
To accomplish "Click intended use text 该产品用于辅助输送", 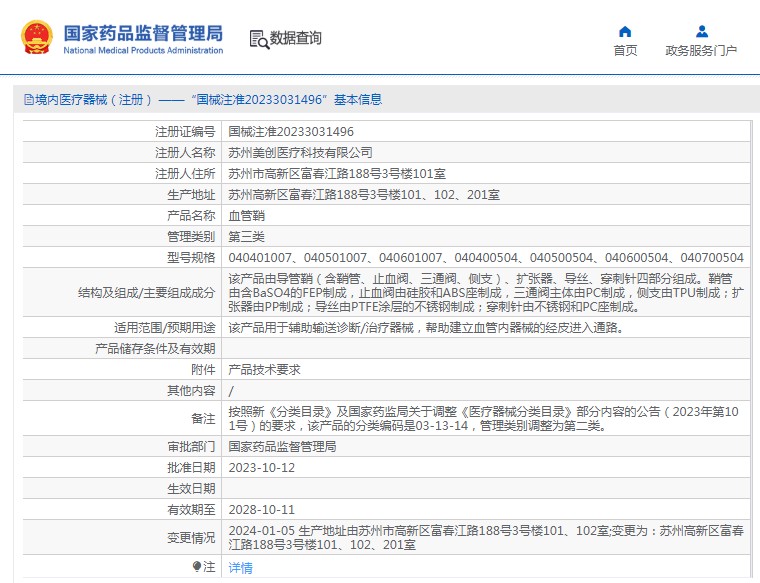I will [x=427, y=328].
